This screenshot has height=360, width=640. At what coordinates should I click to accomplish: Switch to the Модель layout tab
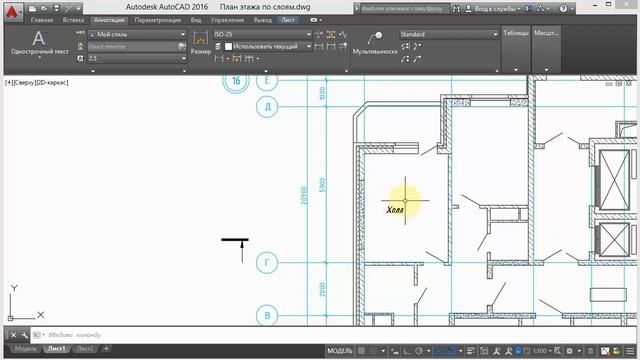(x=25, y=349)
